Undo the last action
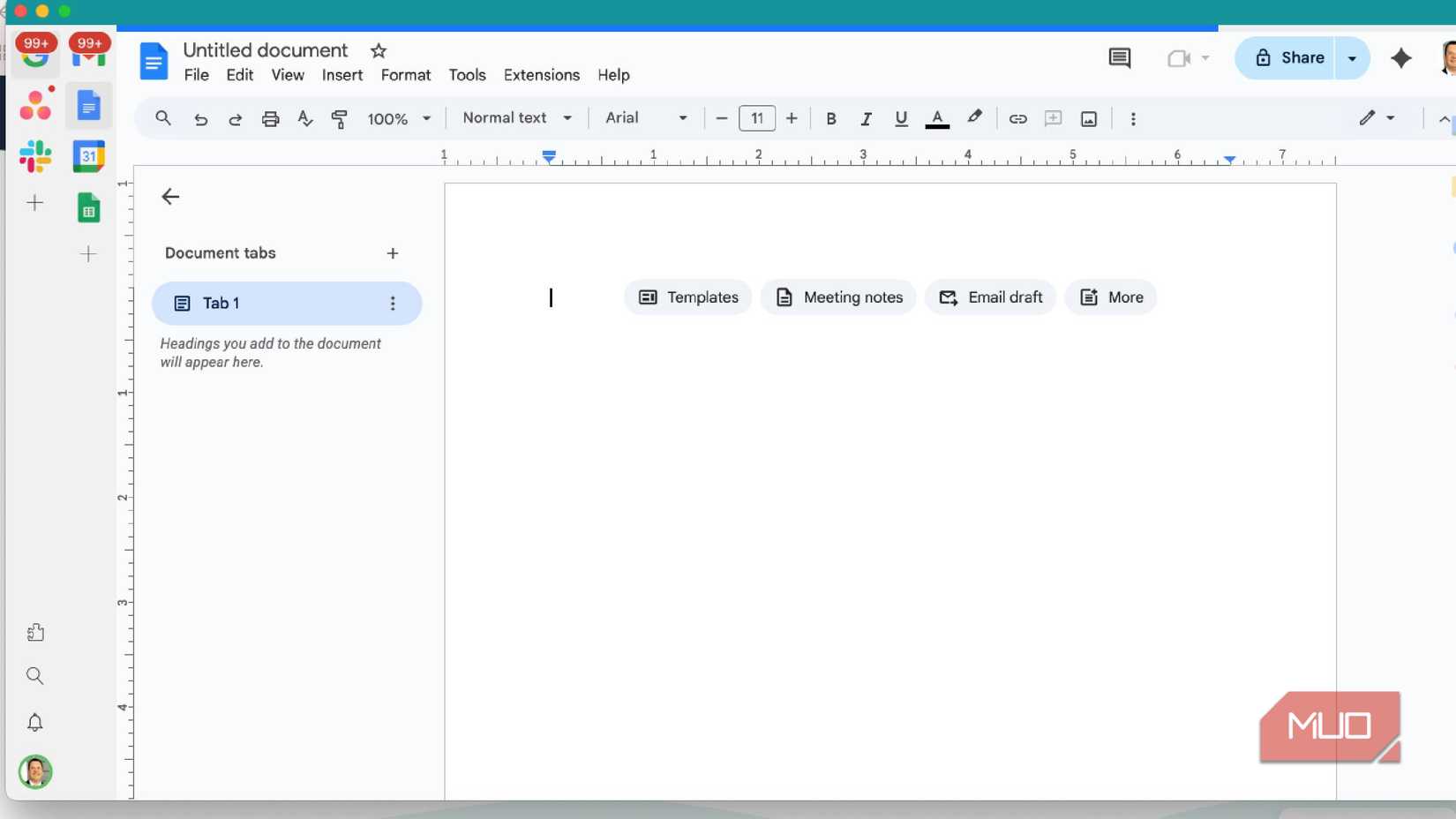Screen dimensions: 1456x819 [200, 118]
